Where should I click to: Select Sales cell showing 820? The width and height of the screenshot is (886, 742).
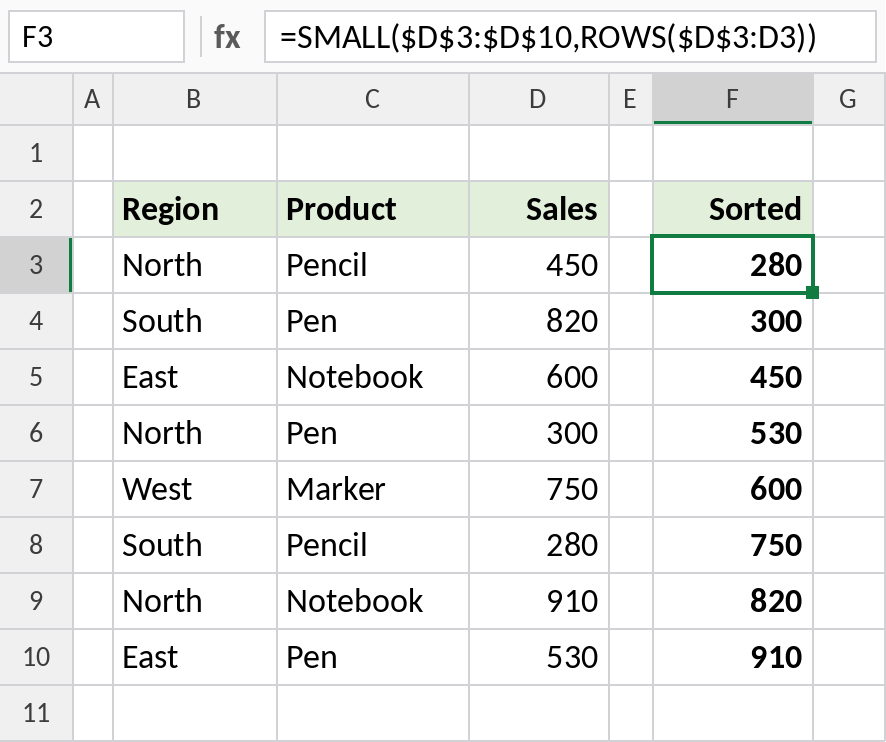pos(539,321)
